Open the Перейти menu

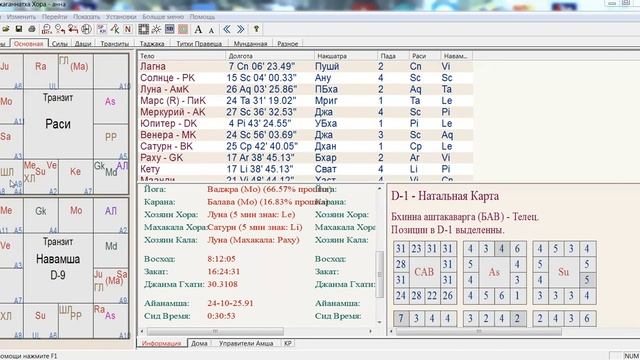click(54, 17)
